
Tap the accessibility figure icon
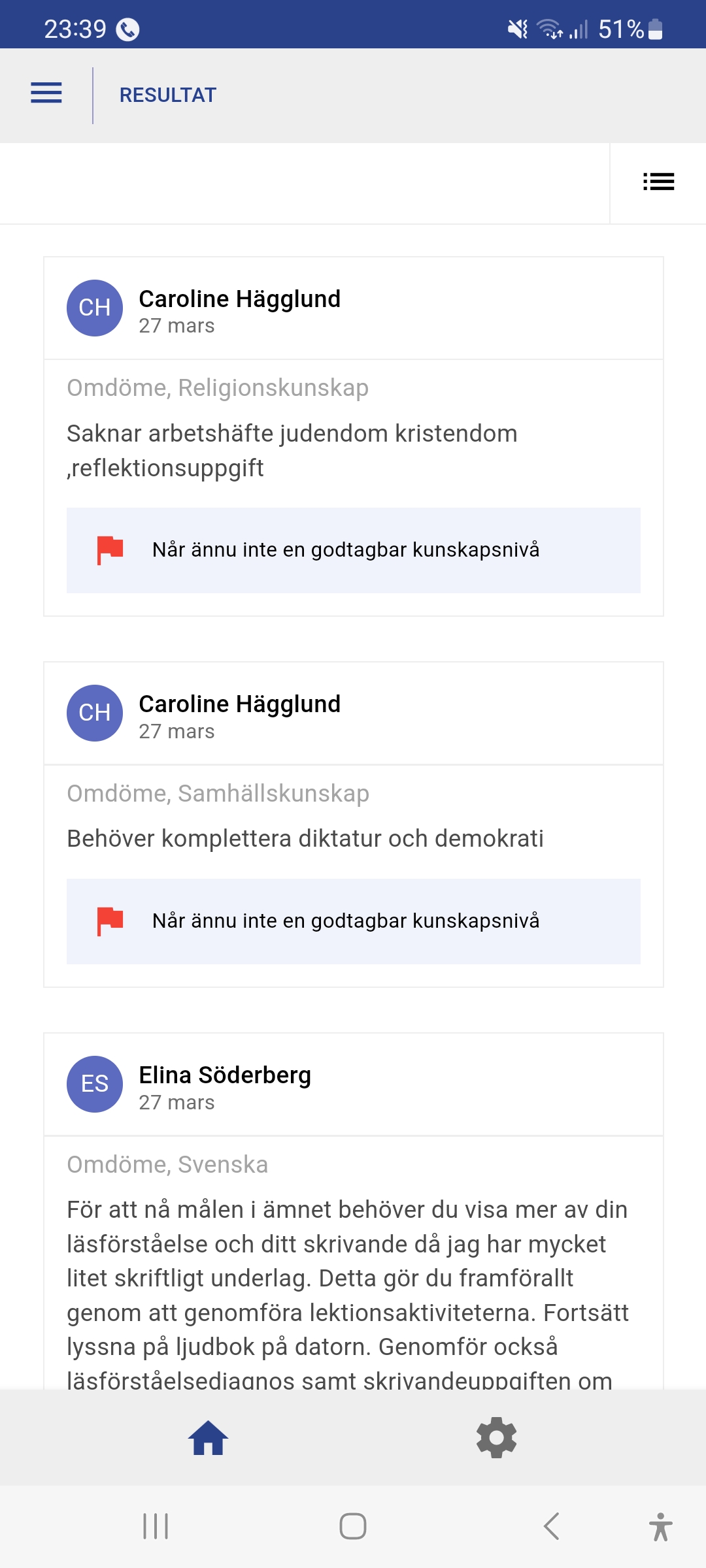tap(660, 1526)
